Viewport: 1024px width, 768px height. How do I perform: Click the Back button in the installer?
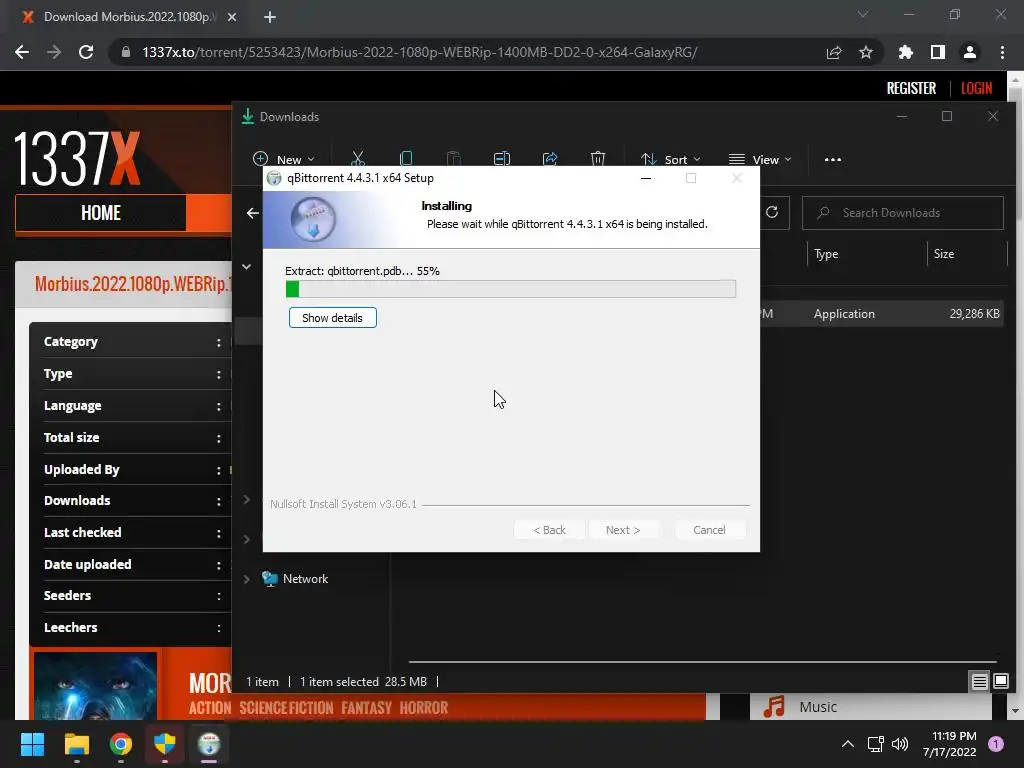pyautogui.click(x=549, y=530)
